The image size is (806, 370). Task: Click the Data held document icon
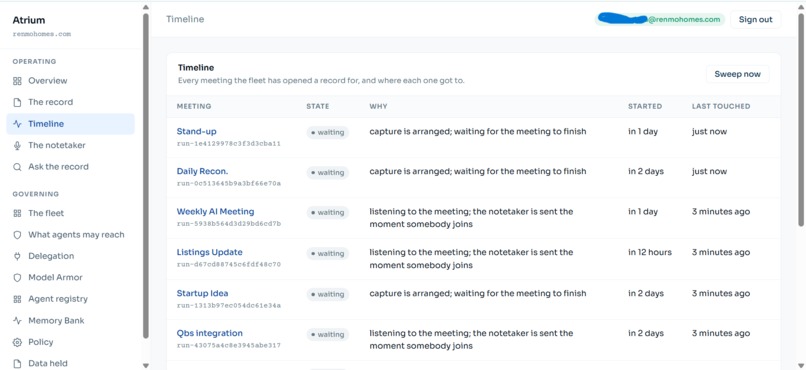[x=17, y=363]
